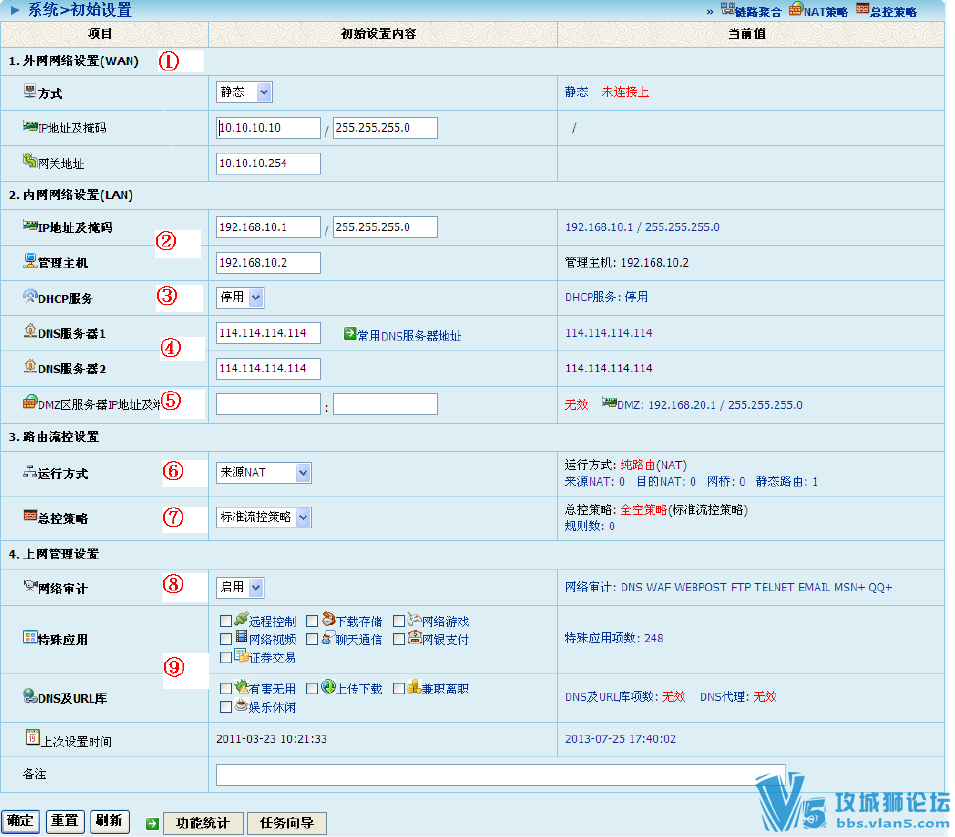Open the 常用DNS服务器地址 link
This screenshot has width=955, height=837.
(409, 335)
